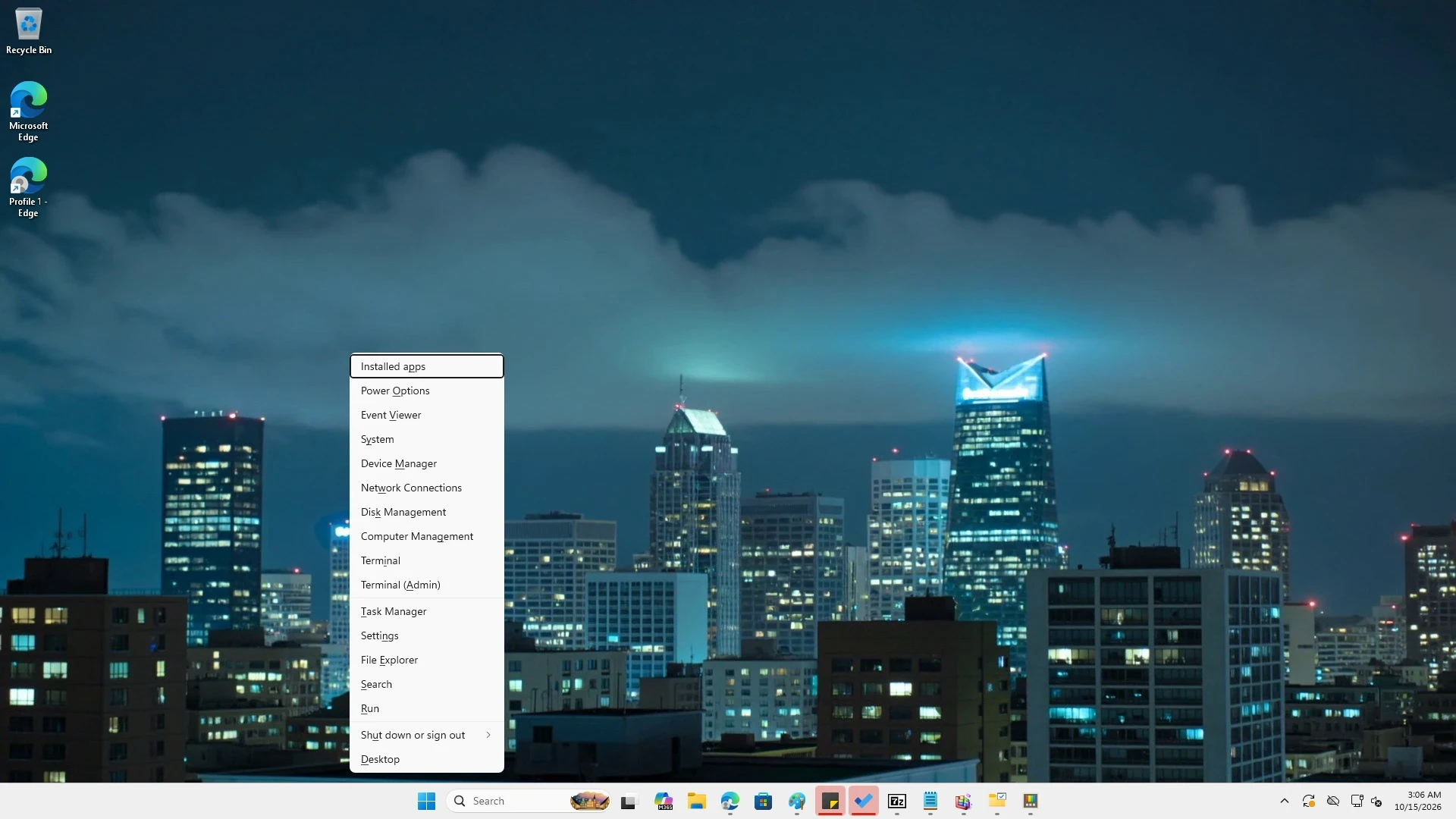Open the Notepad taskbar icon
This screenshot has height=819, width=1456.
(x=930, y=801)
